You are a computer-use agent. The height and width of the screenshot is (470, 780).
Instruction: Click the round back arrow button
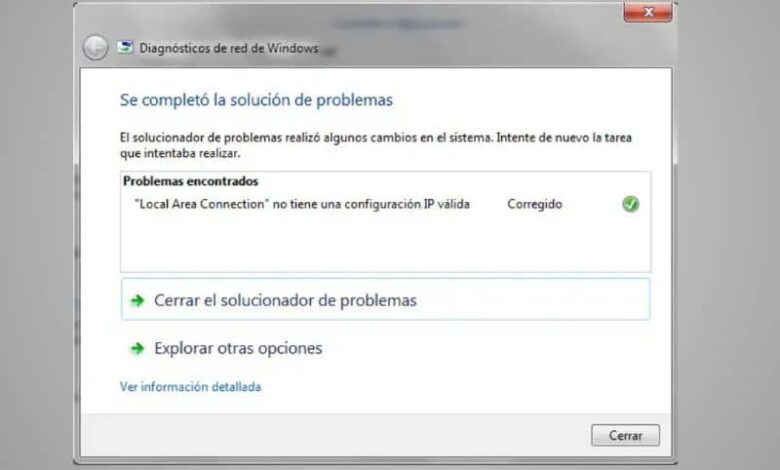[x=95, y=48]
